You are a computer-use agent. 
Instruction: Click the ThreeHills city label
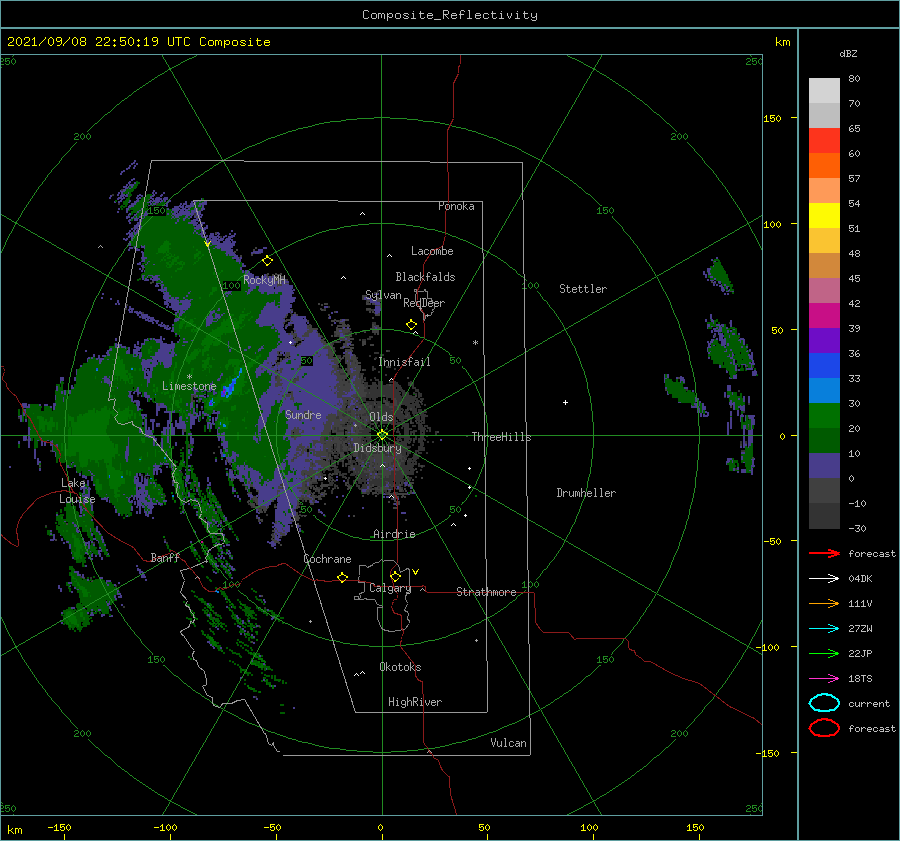coord(502,437)
